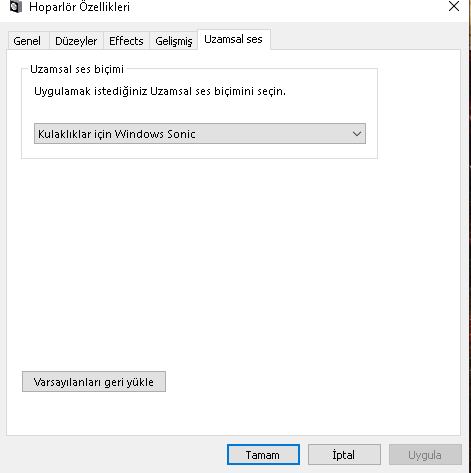The height and width of the screenshot is (473, 471).
Task: Click the empty title bar area beside close button
Action: pos(287,7)
